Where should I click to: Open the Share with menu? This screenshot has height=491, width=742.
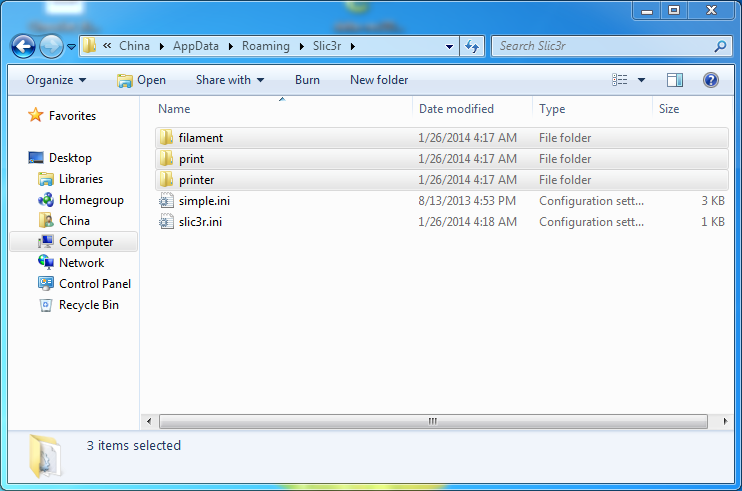pos(230,80)
